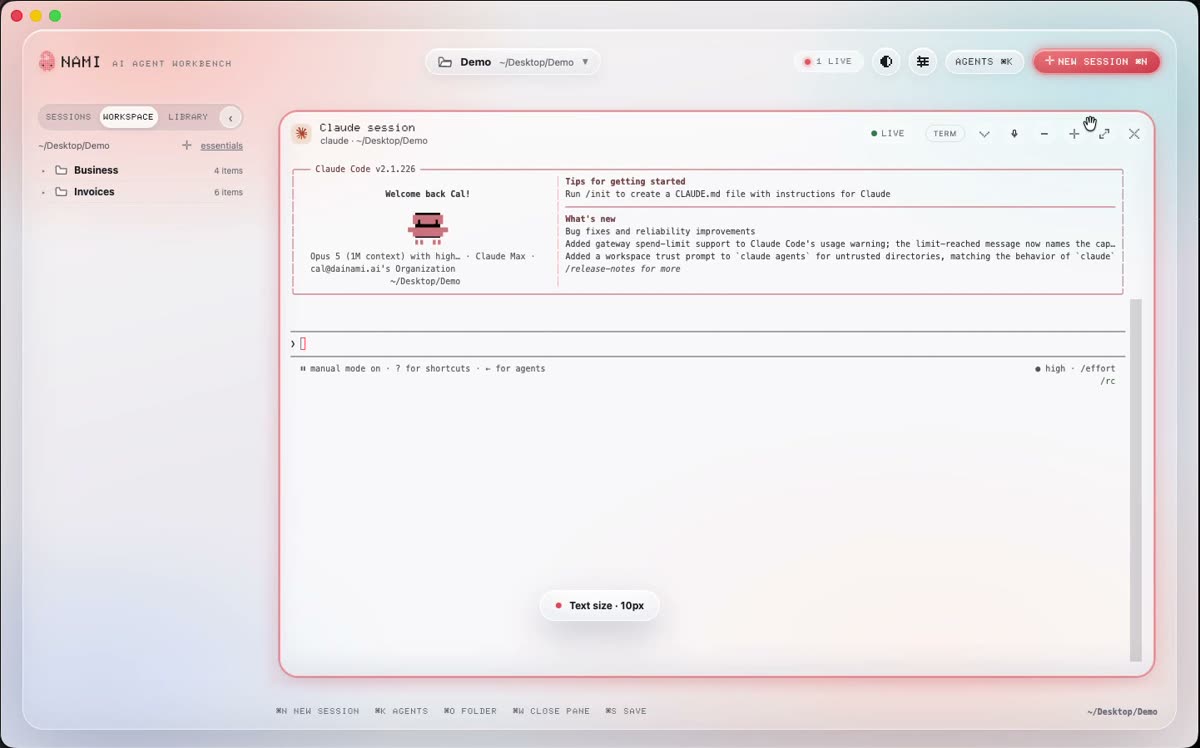
Task: Open Agents panel button
Action: click(984, 62)
